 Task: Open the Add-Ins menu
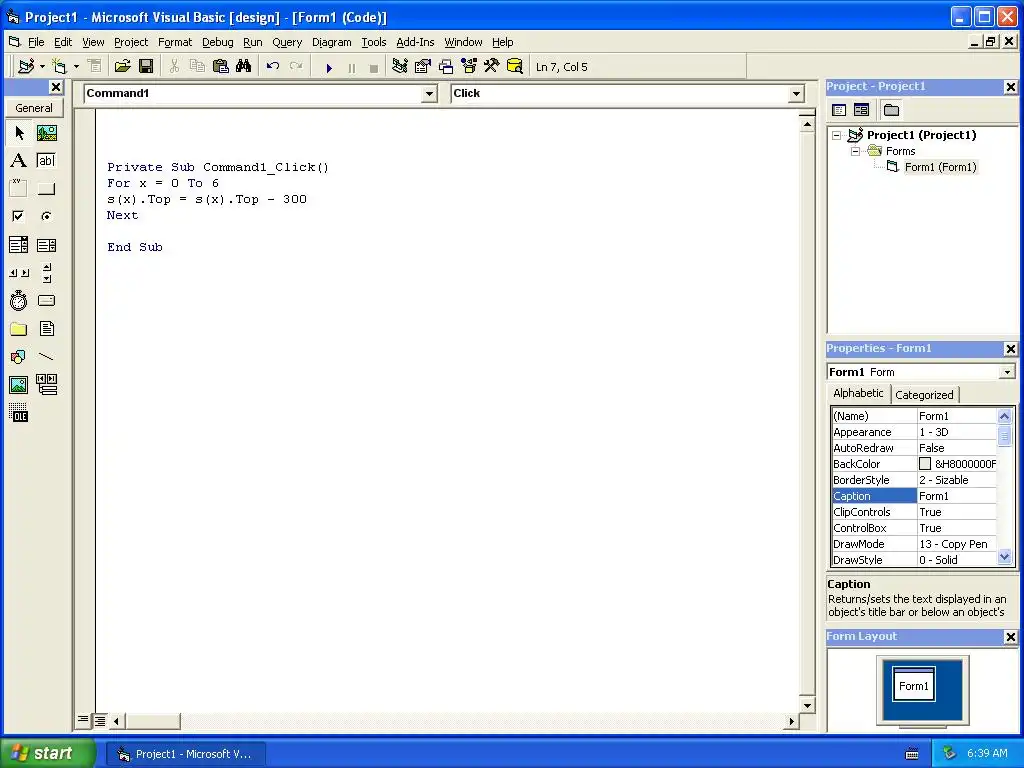pos(415,42)
